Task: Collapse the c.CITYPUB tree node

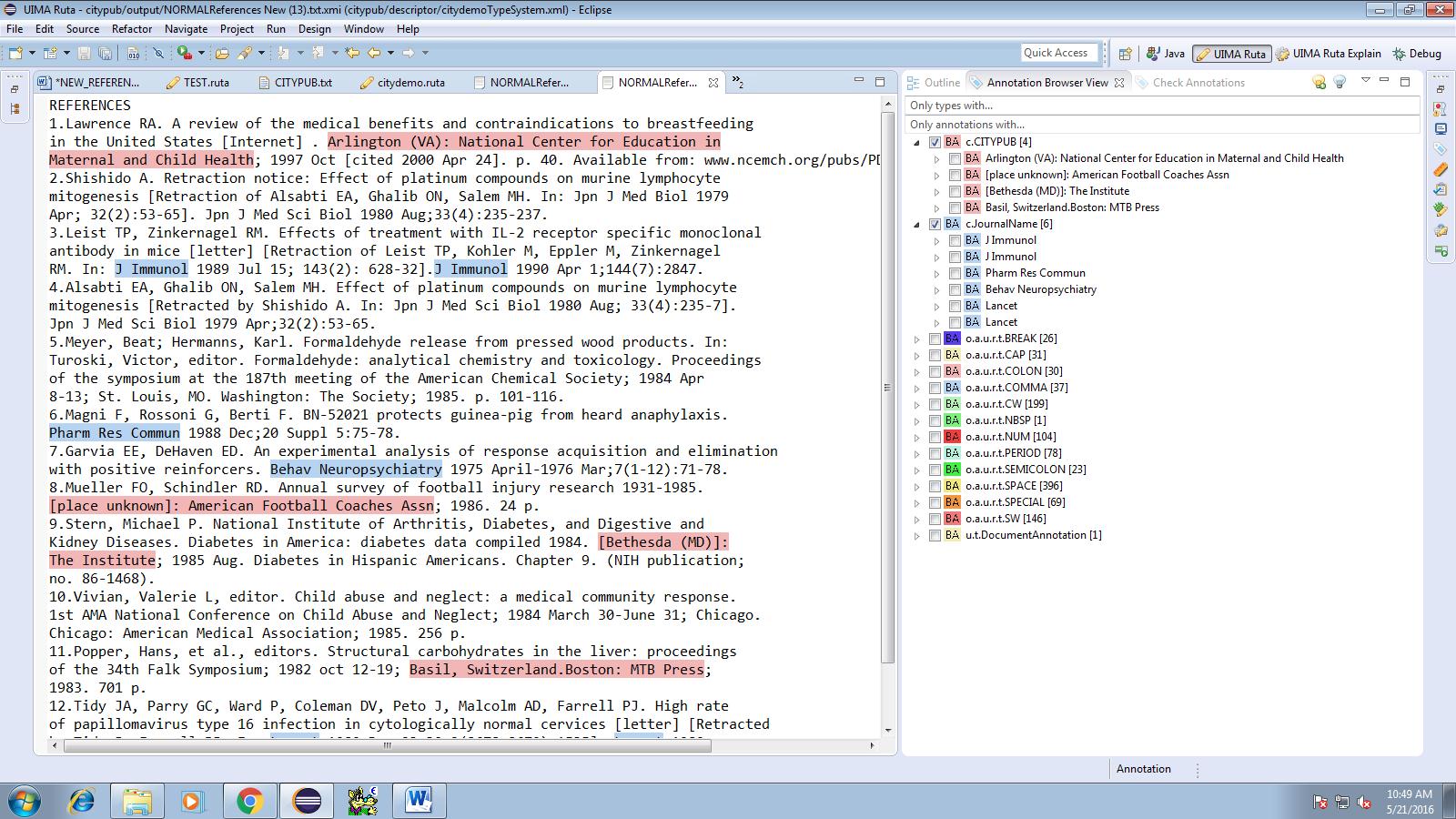Action: click(917, 142)
